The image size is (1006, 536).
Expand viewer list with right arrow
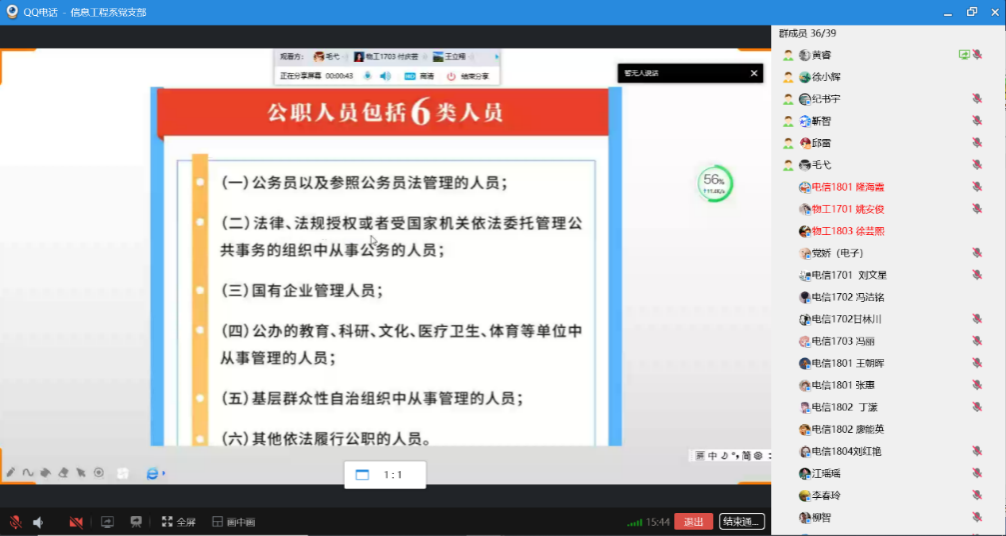(x=497, y=57)
